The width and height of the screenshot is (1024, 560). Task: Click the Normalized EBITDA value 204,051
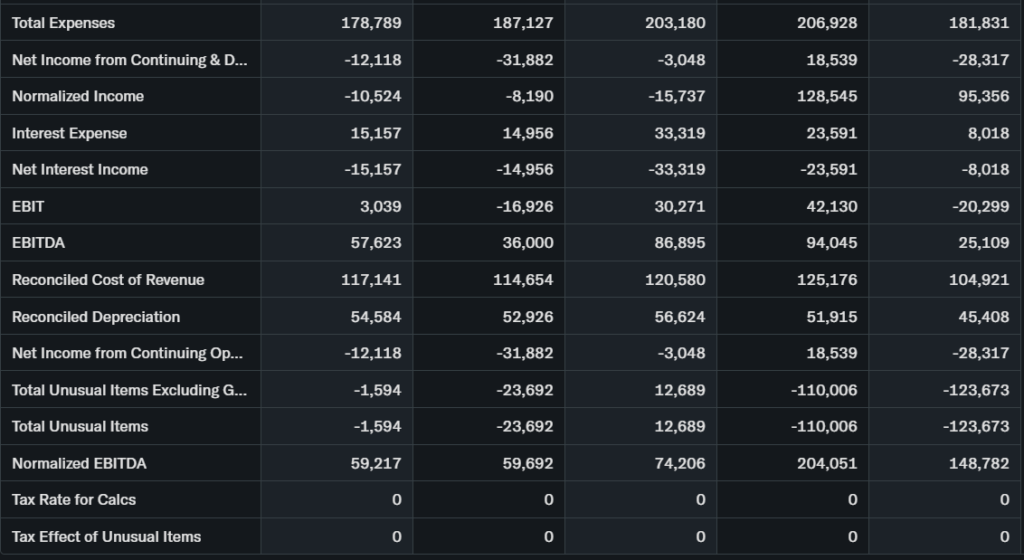click(x=829, y=464)
